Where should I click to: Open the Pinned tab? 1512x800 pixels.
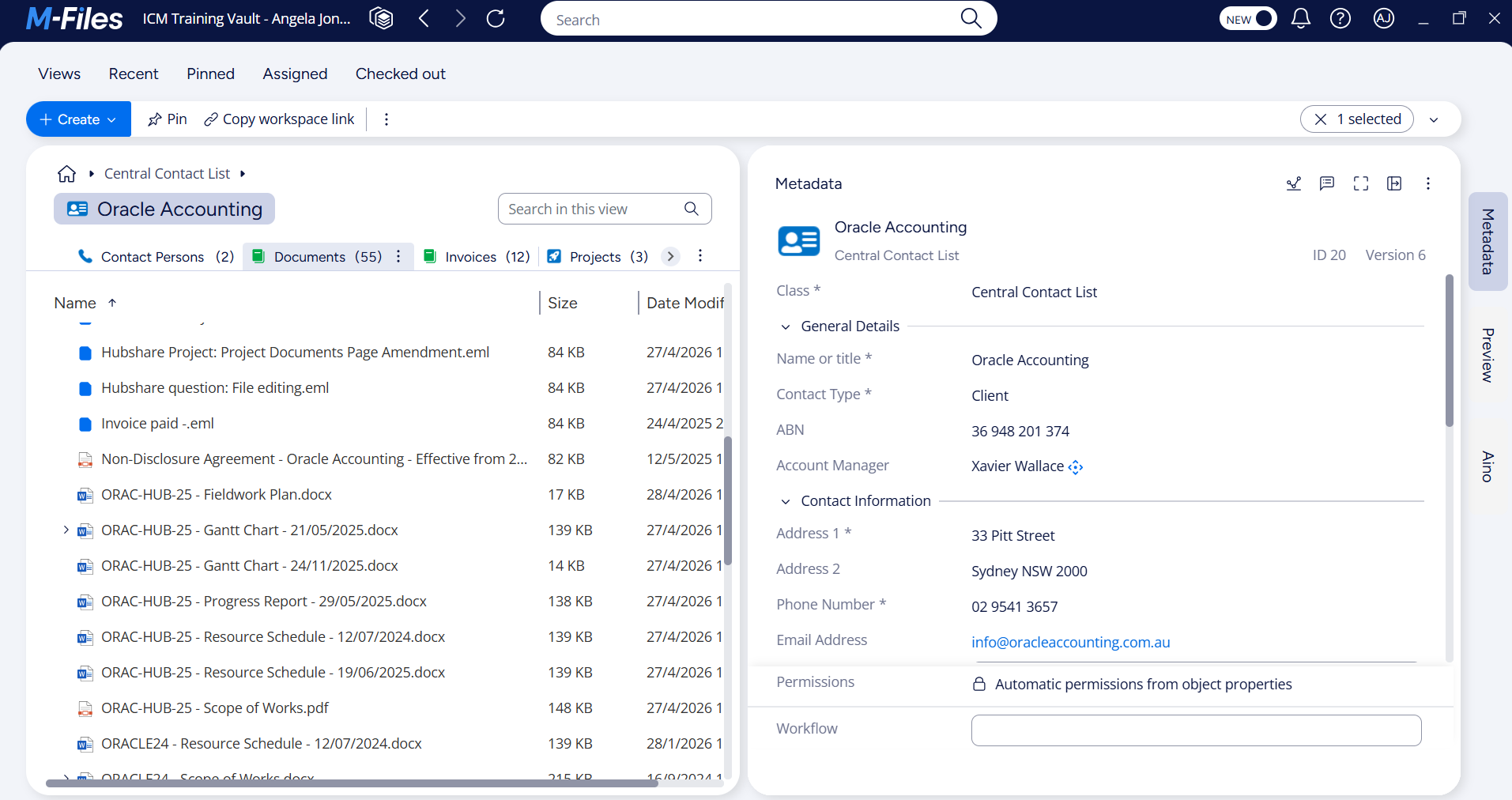(210, 74)
